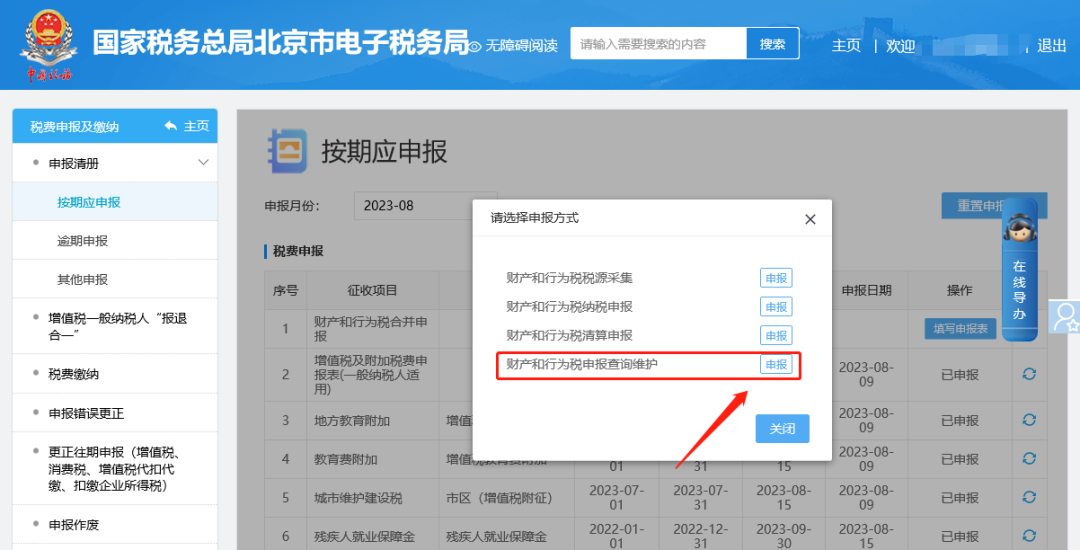Expand 更正往期申报 menu item

115,469
